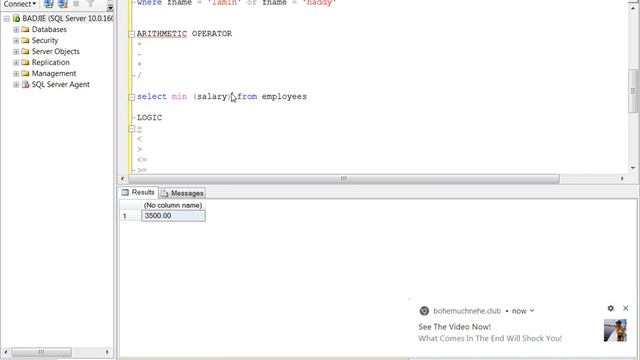Collapse the LOGIC block outline at equals sign

pos(131,129)
